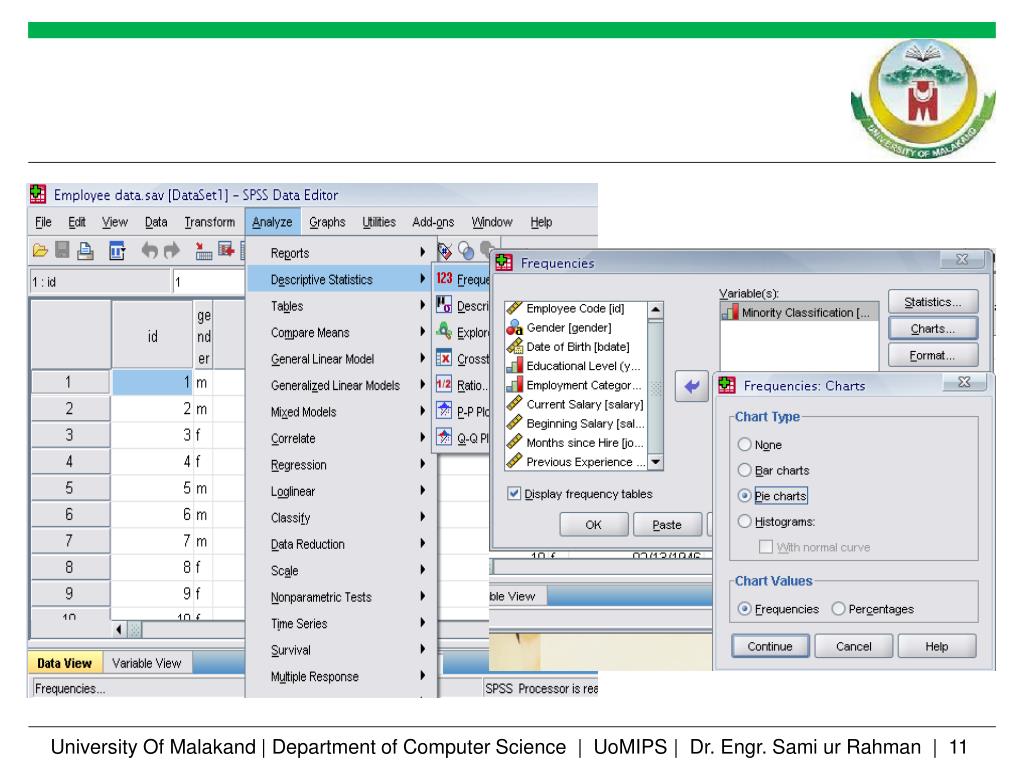Expand the Tables submenu
Image resolution: width=1024 pixels, height=768 pixels.
341,306
